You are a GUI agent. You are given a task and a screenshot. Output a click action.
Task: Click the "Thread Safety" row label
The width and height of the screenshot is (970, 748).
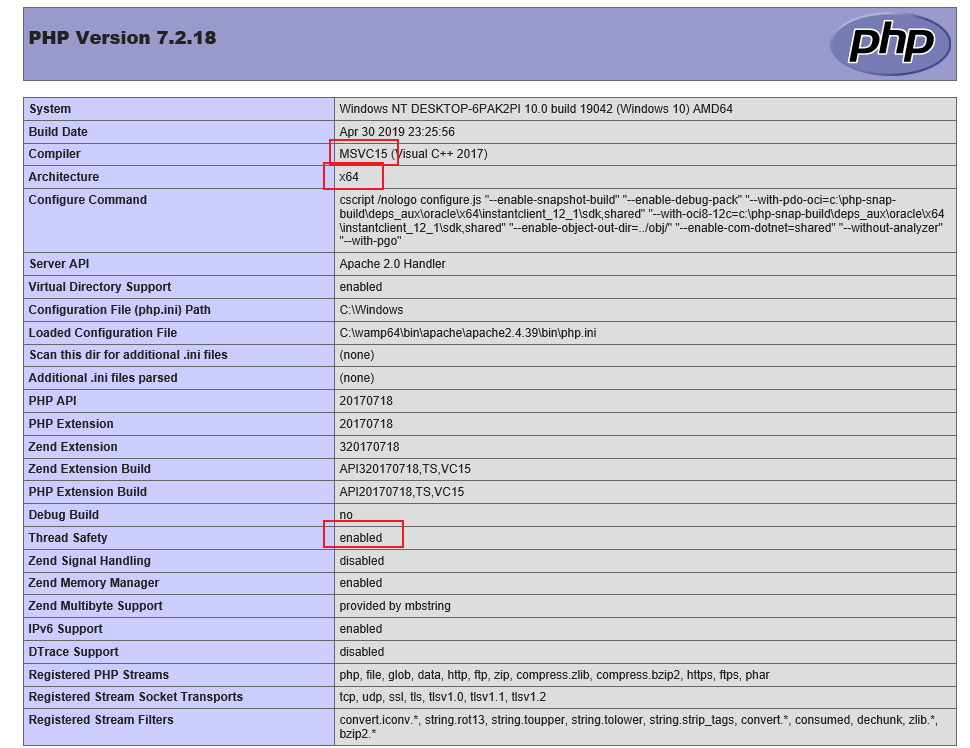(x=68, y=538)
